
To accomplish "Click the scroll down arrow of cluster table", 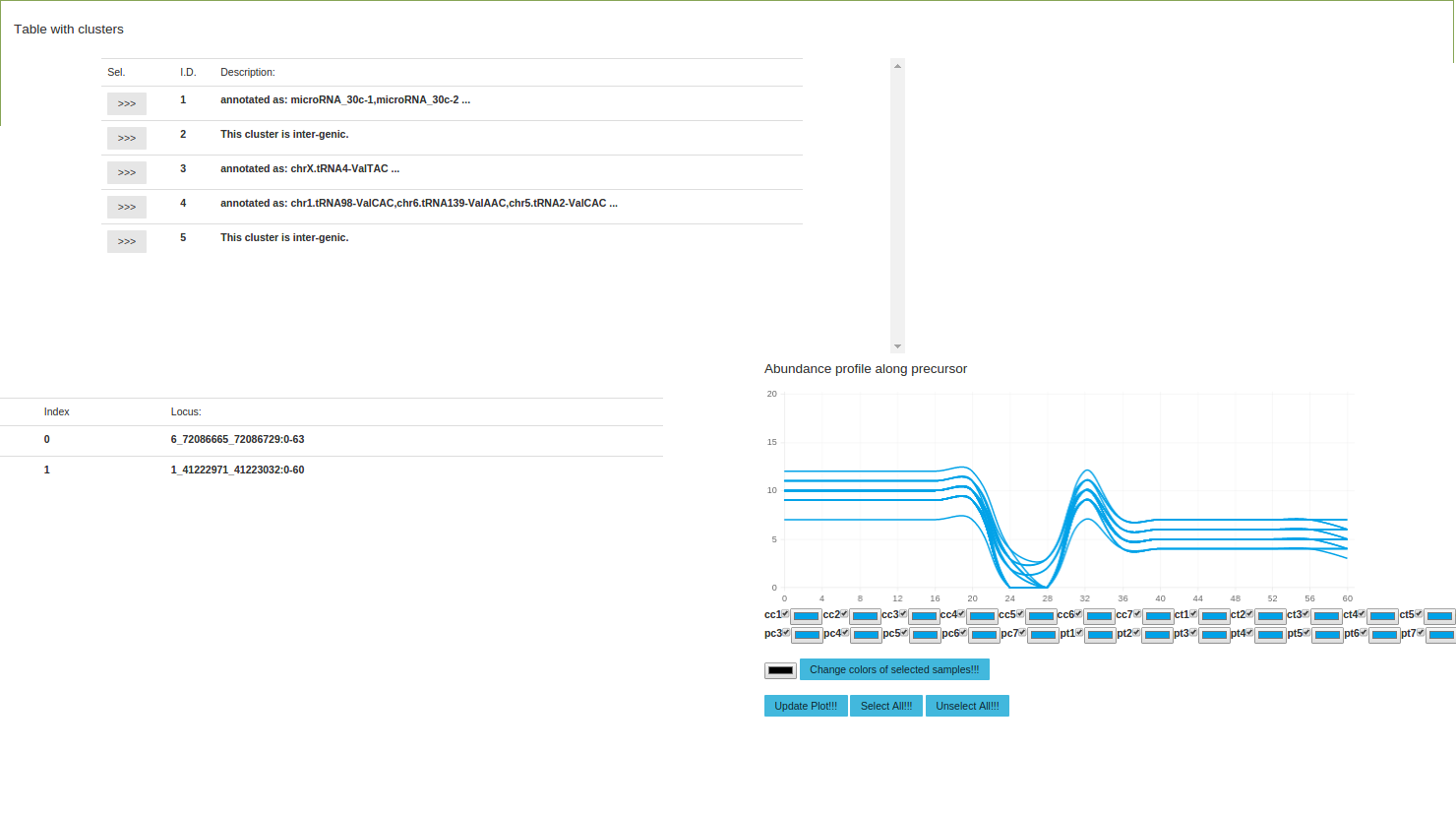I will click(x=897, y=346).
